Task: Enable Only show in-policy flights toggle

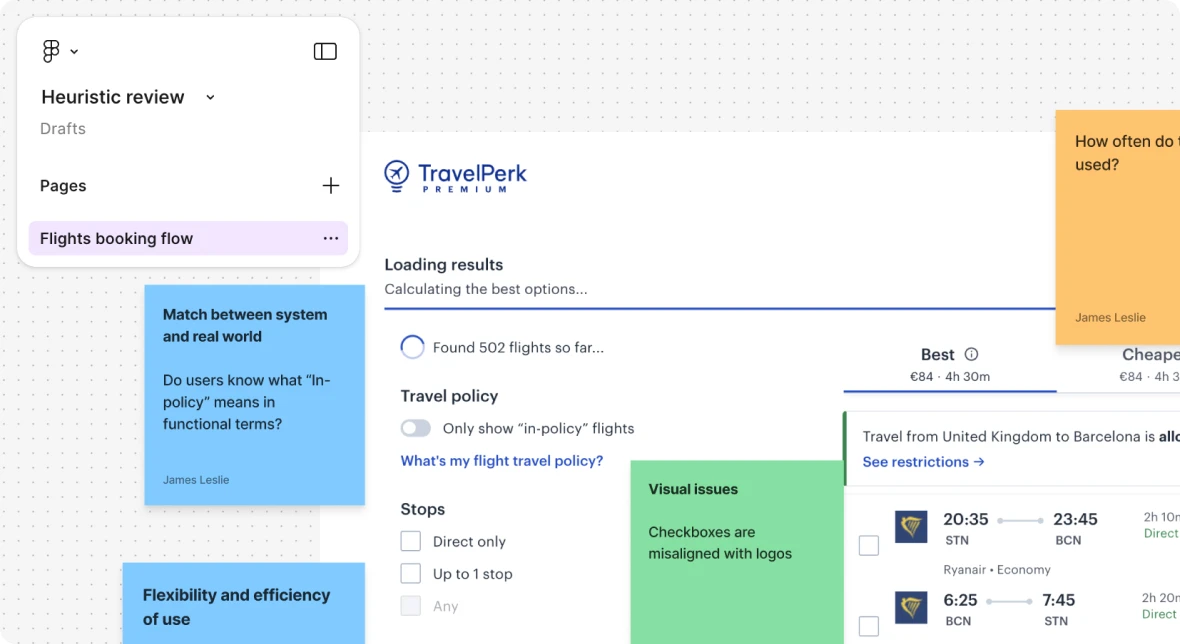Action: point(416,428)
